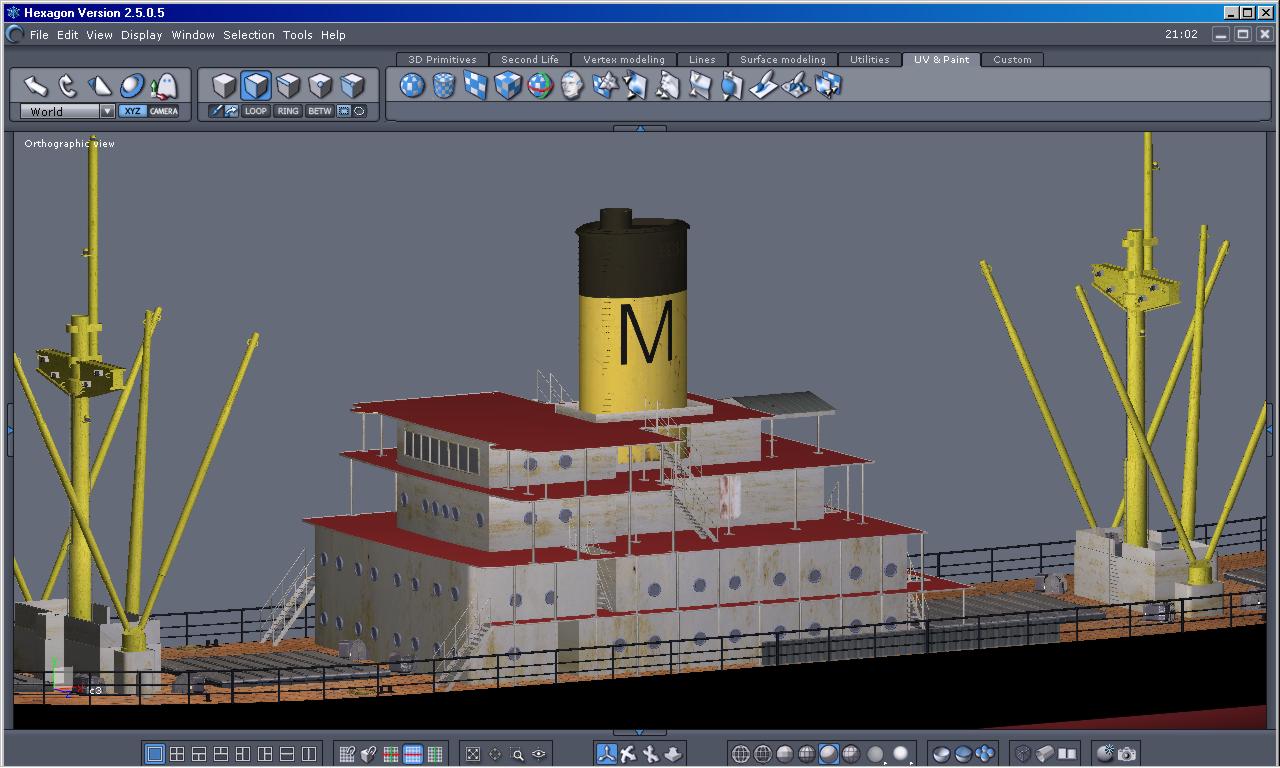The height and width of the screenshot is (768, 1280).
Task: Enable CAMERA manipulator mode
Action: pyautogui.click(x=164, y=111)
